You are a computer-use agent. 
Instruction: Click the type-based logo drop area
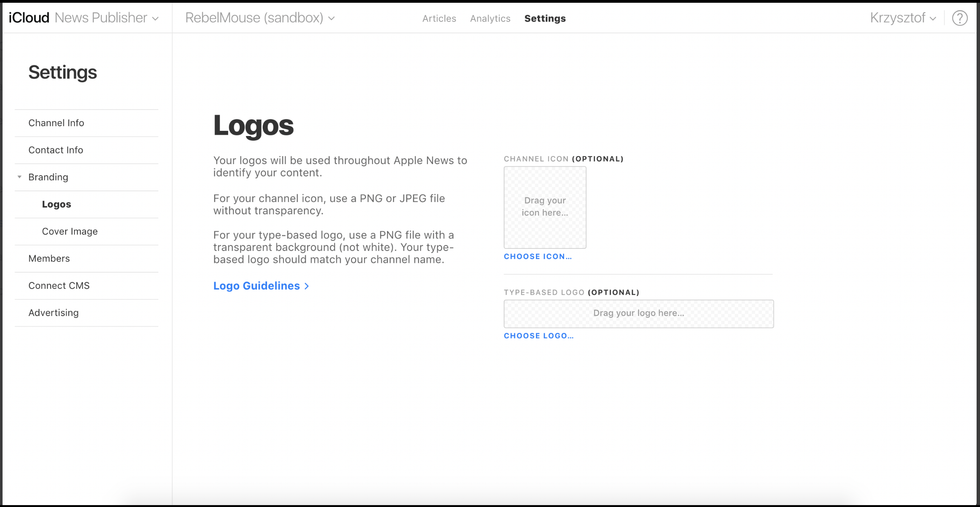[638, 313]
